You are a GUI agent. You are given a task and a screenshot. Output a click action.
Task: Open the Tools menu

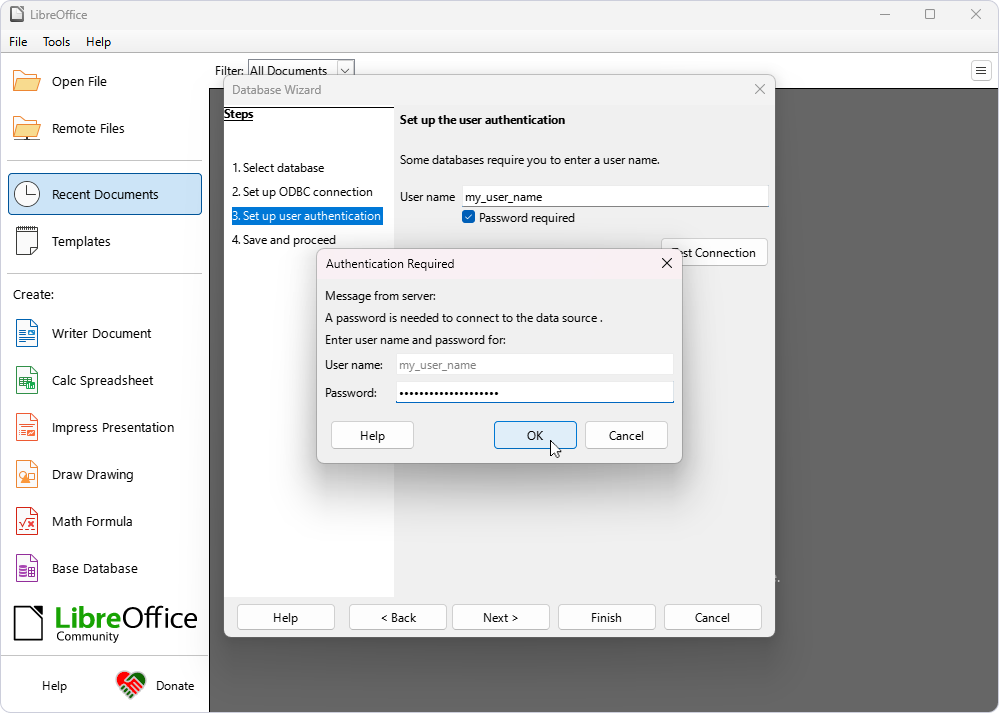coord(56,42)
